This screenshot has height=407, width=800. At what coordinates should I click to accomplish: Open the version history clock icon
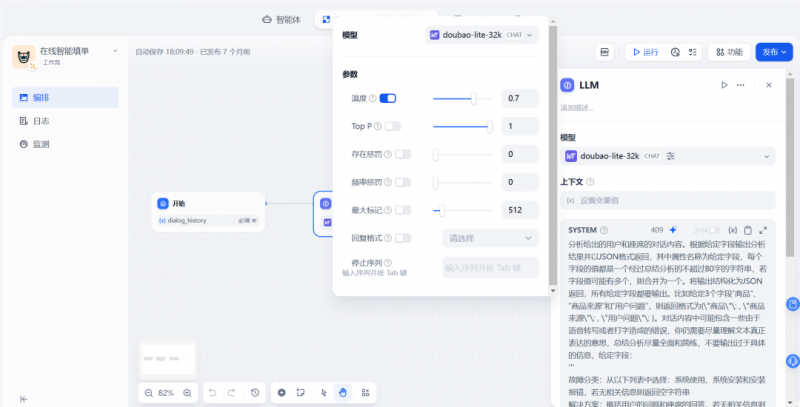coord(255,393)
